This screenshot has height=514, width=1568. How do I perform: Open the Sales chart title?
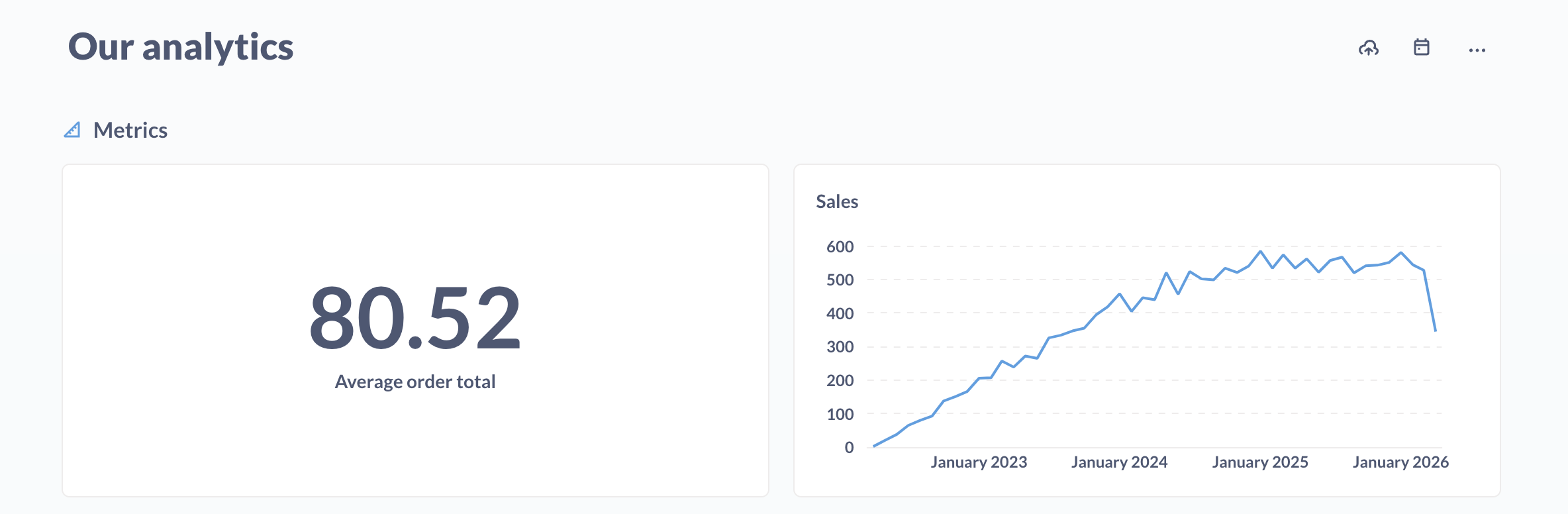[x=837, y=202]
